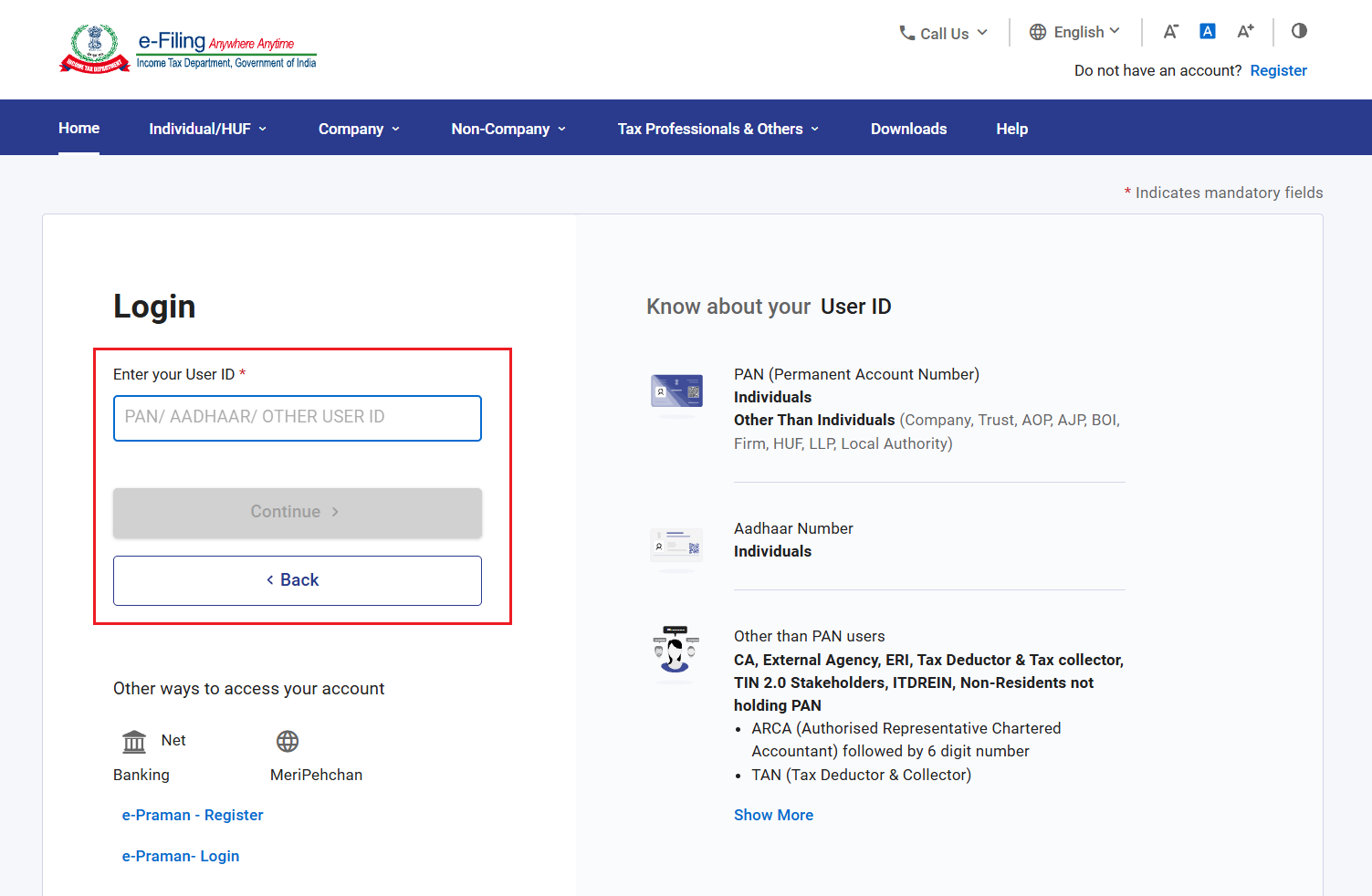
Task: Decrease font size with the A- icon
Action: tap(1170, 31)
